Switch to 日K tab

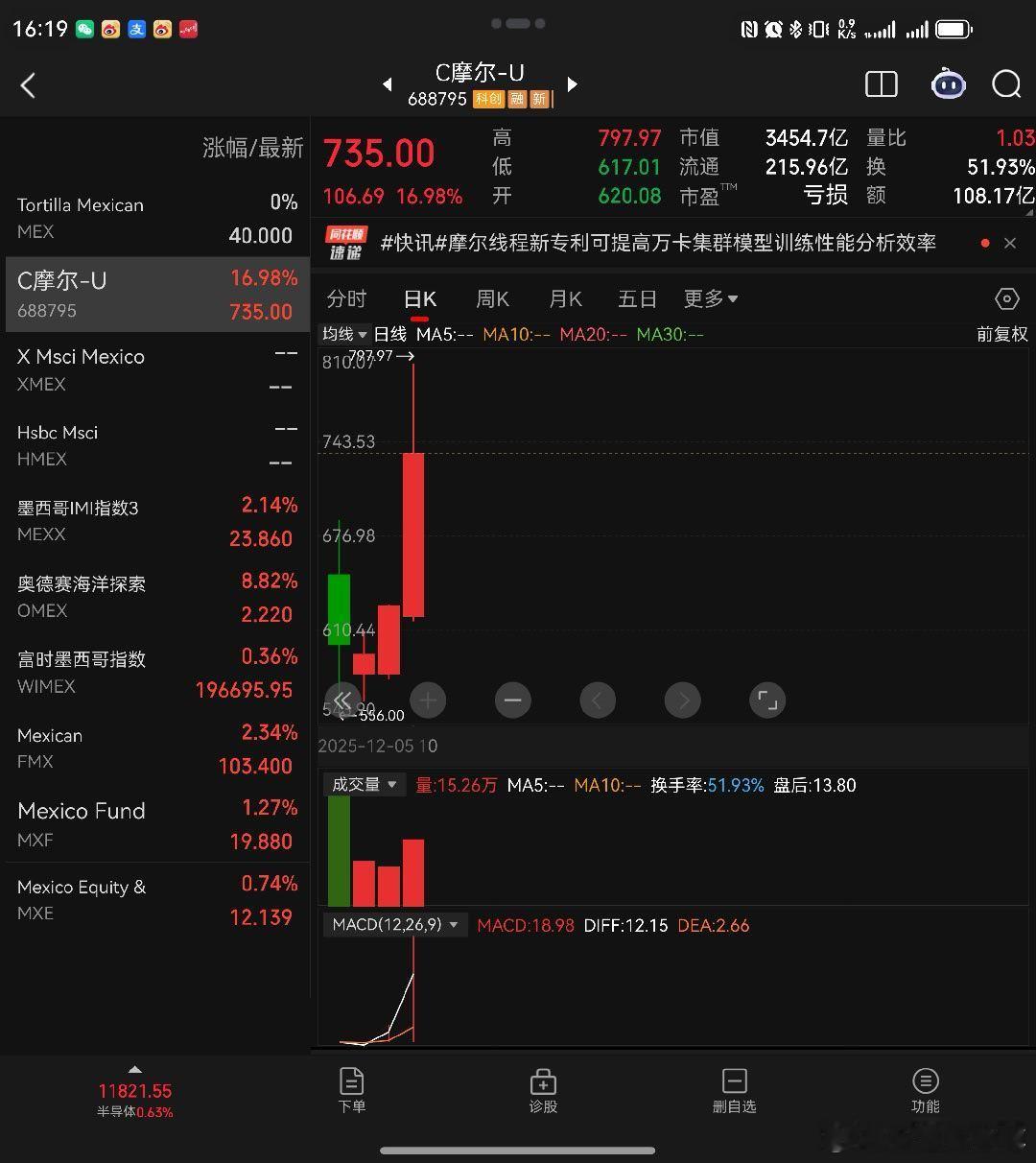pyautogui.click(x=420, y=298)
